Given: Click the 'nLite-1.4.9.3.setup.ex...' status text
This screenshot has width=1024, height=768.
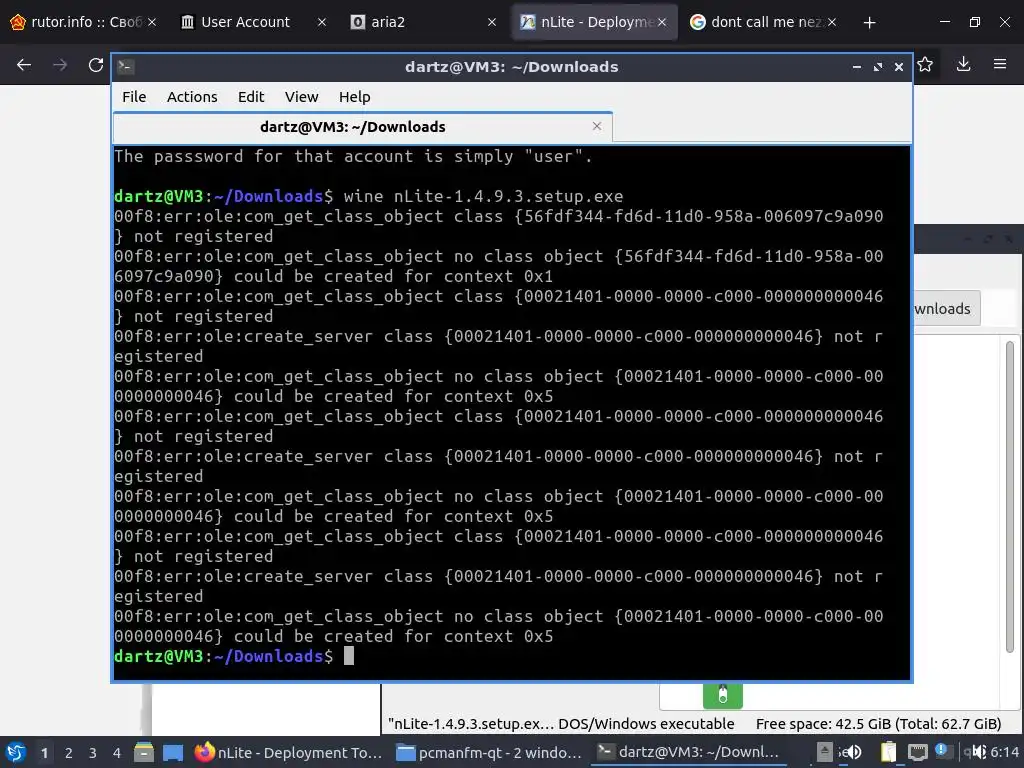Looking at the screenshot, I should click(561, 724).
